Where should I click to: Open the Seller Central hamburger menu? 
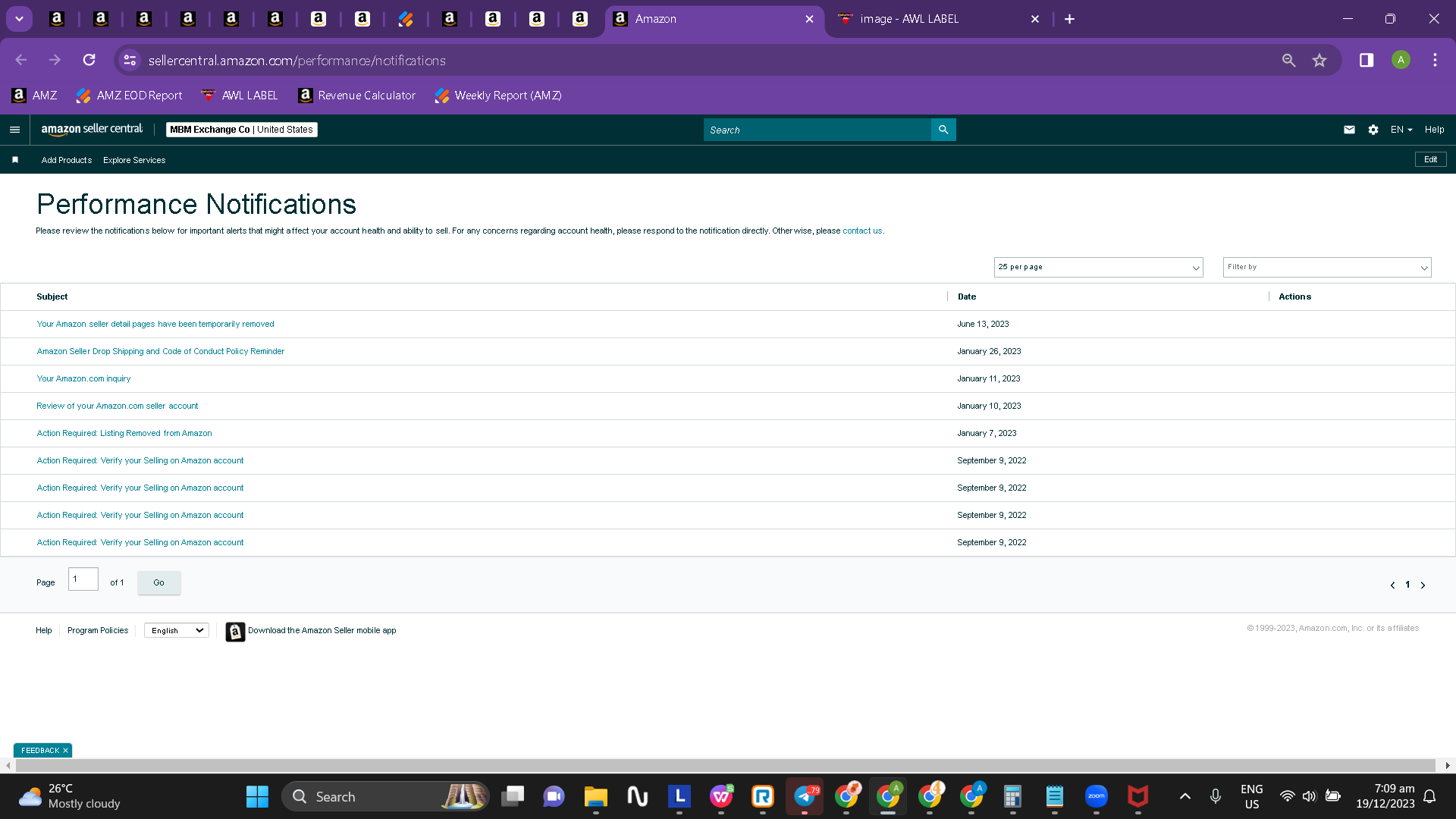pos(14,130)
